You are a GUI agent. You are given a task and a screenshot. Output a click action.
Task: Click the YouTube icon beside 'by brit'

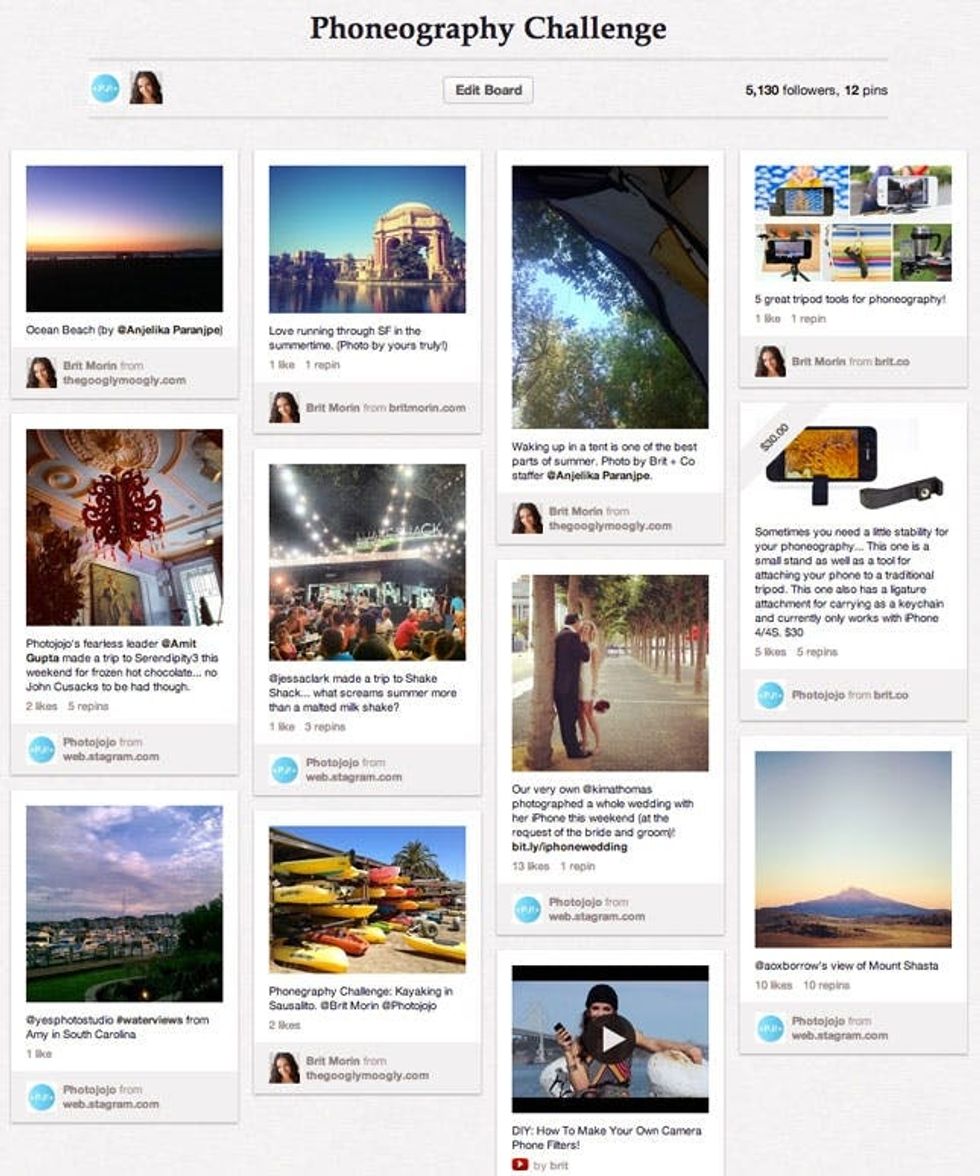(x=520, y=1165)
